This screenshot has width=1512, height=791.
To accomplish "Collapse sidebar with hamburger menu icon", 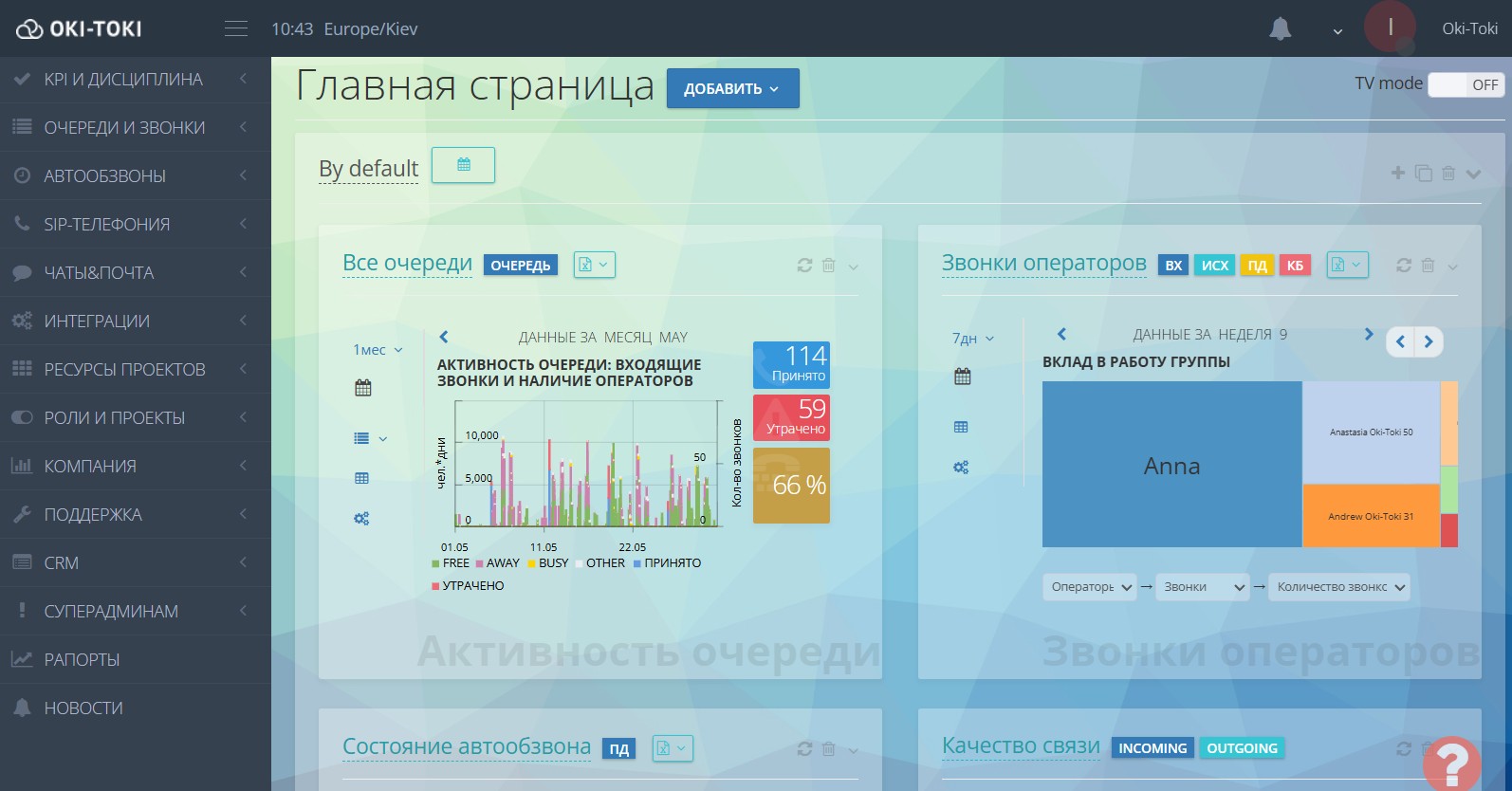I will click(x=236, y=29).
